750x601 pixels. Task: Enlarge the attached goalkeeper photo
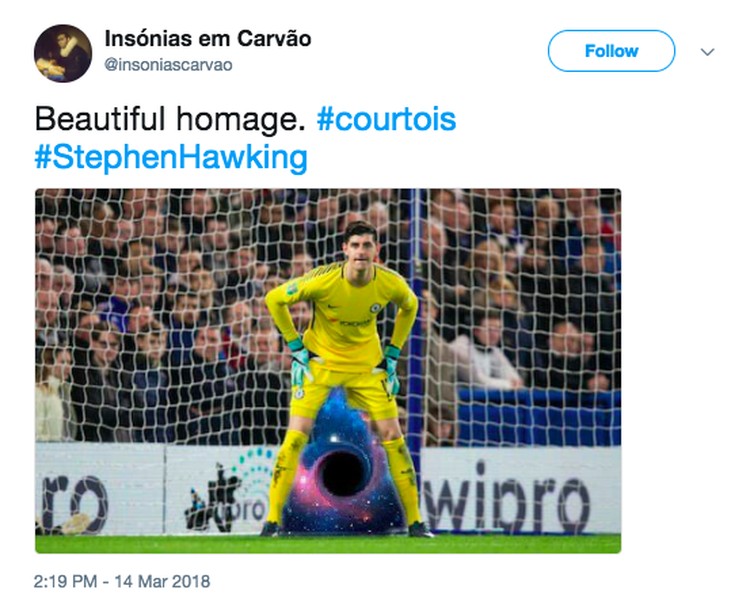pos(328,371)
